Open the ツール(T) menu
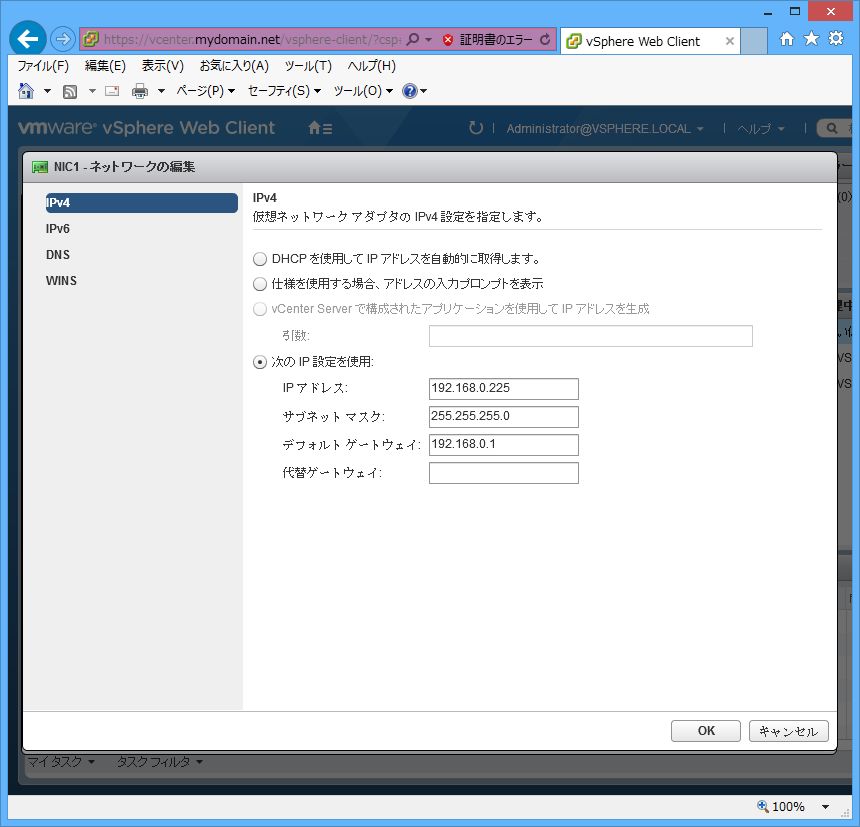 308,66
